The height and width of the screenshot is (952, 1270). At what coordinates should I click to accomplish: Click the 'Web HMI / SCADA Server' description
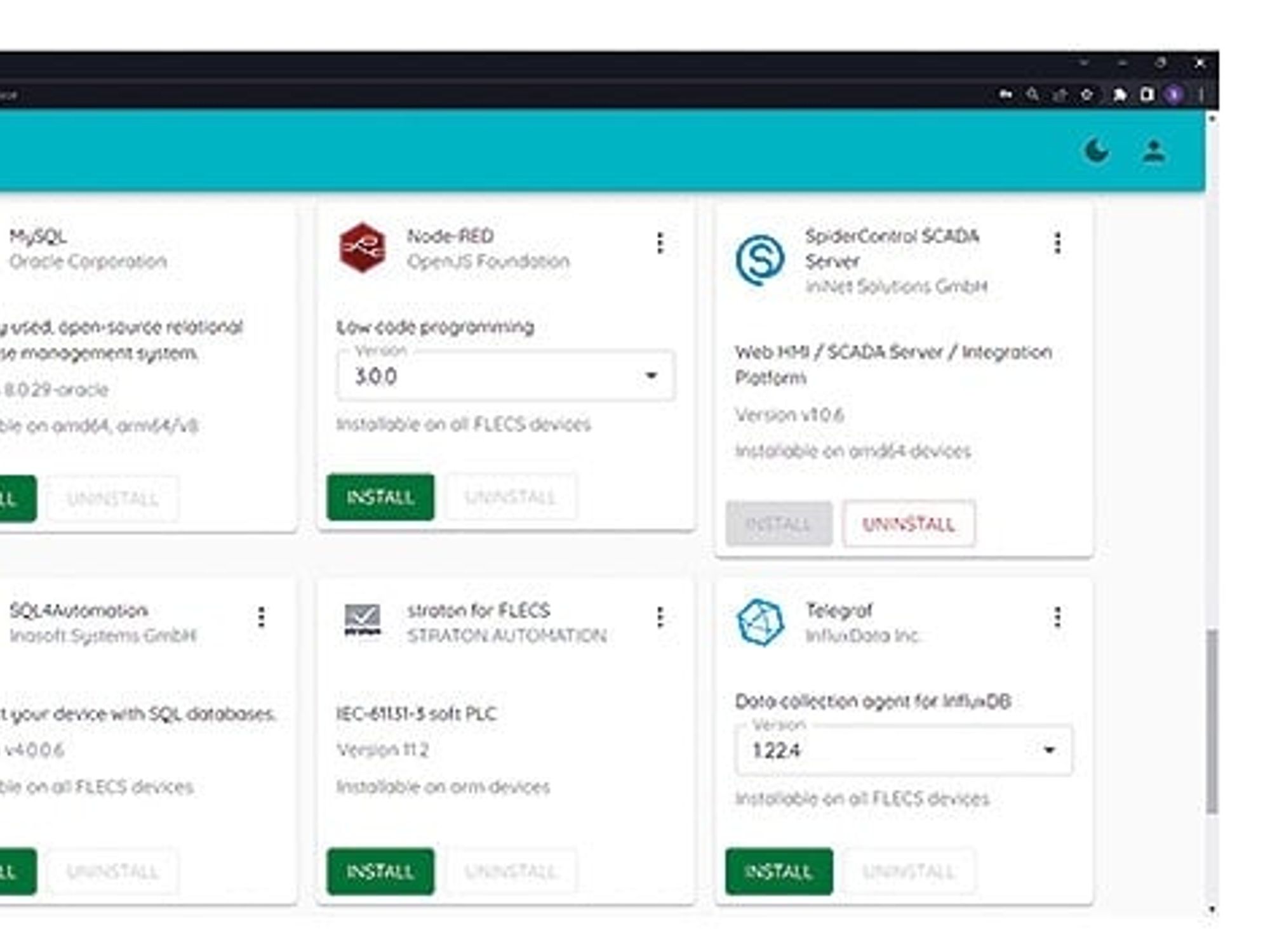pos(893,364)
